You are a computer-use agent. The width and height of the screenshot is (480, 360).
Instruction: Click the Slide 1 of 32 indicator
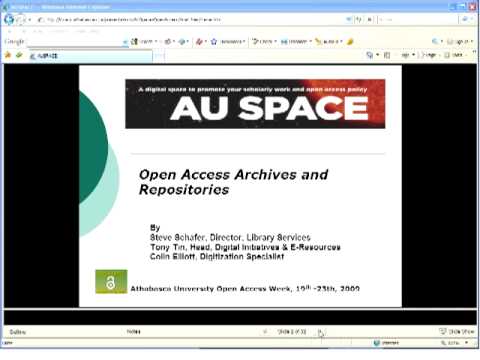click(x=292, y=332)
